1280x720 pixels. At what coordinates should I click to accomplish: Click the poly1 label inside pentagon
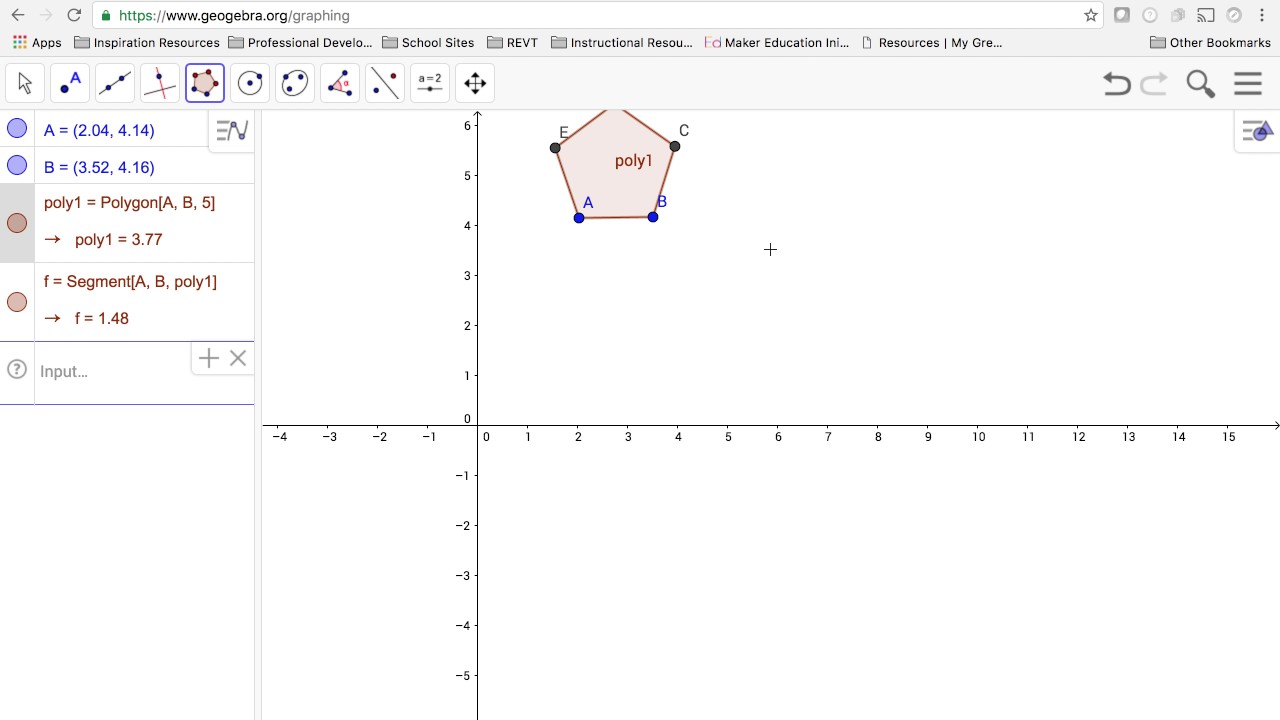[633, 160]
